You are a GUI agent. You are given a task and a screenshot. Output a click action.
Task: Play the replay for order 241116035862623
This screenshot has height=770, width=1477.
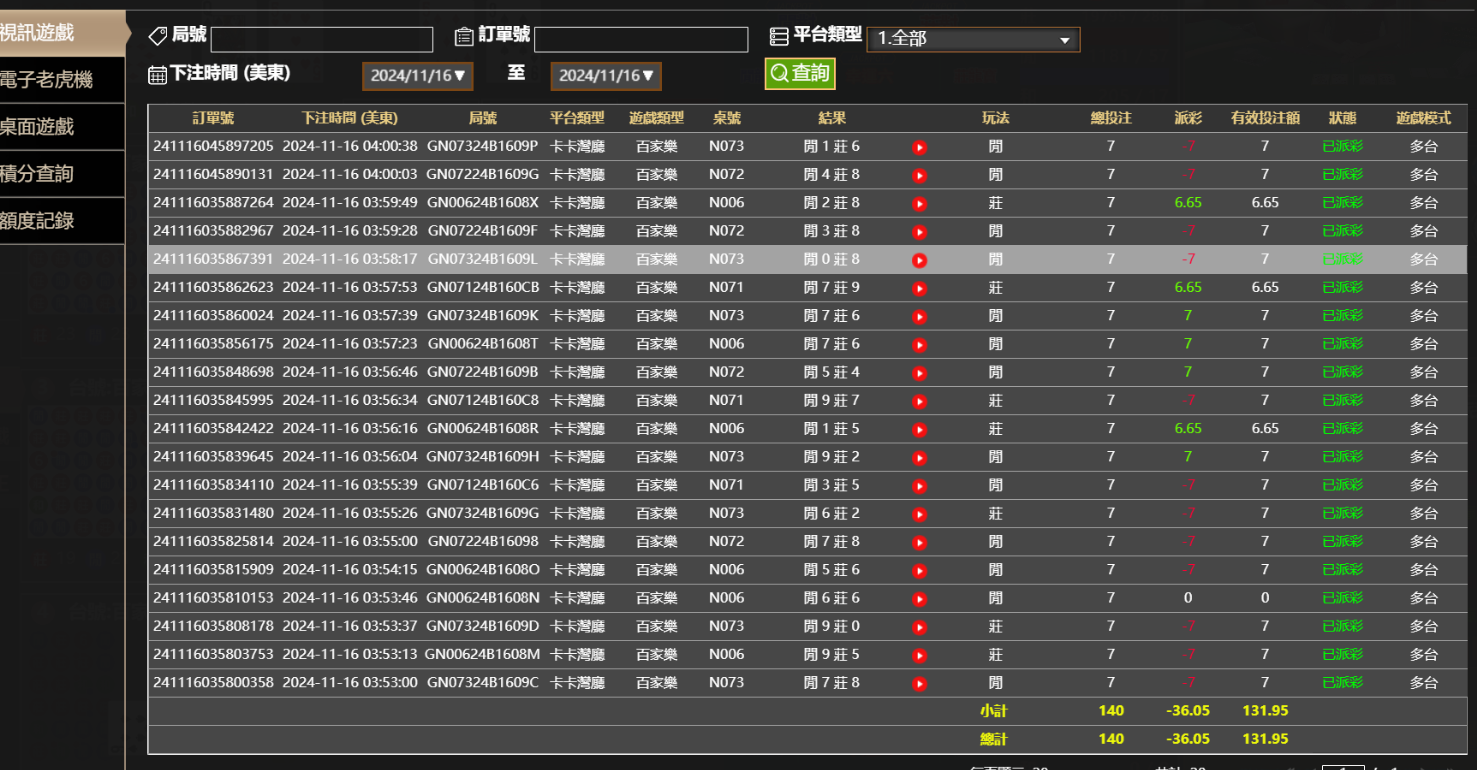tap(919, 288)
